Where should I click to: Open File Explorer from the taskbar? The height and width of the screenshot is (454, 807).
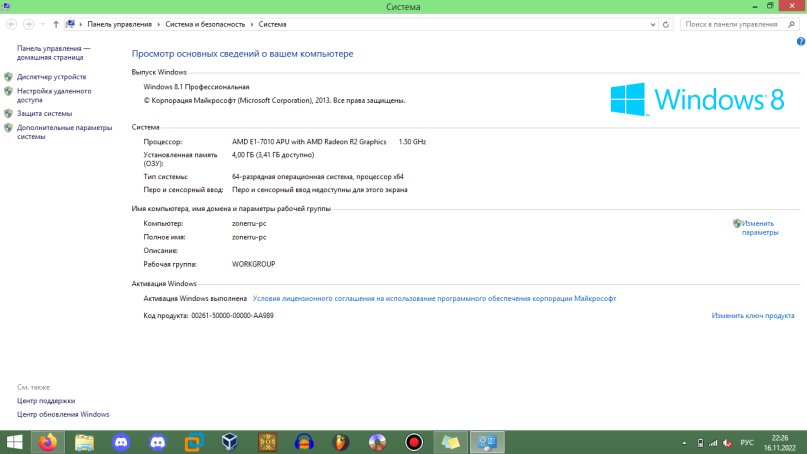coord(84,442)
